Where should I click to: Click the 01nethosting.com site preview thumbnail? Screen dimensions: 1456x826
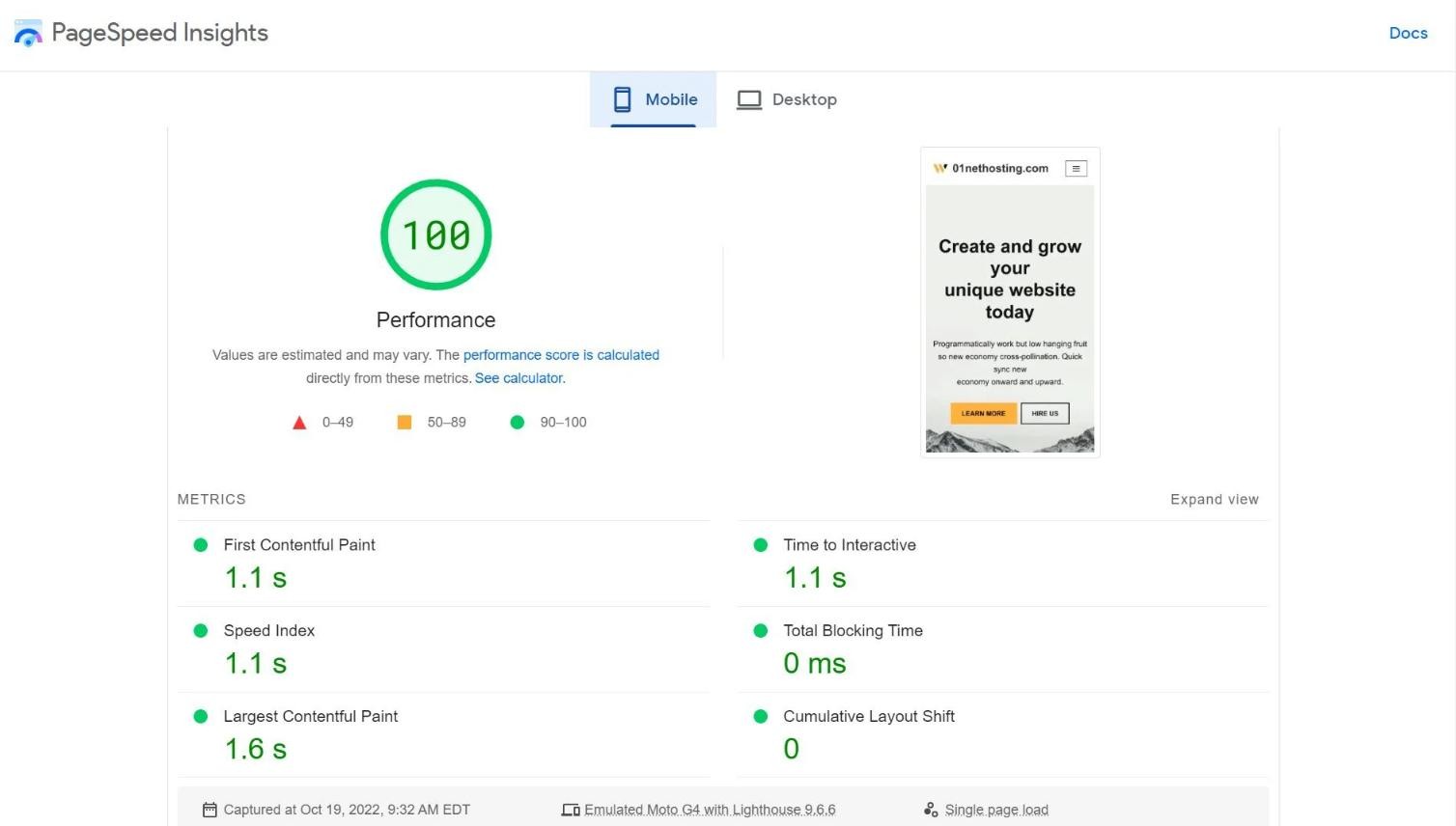[x=1010, y=301]
